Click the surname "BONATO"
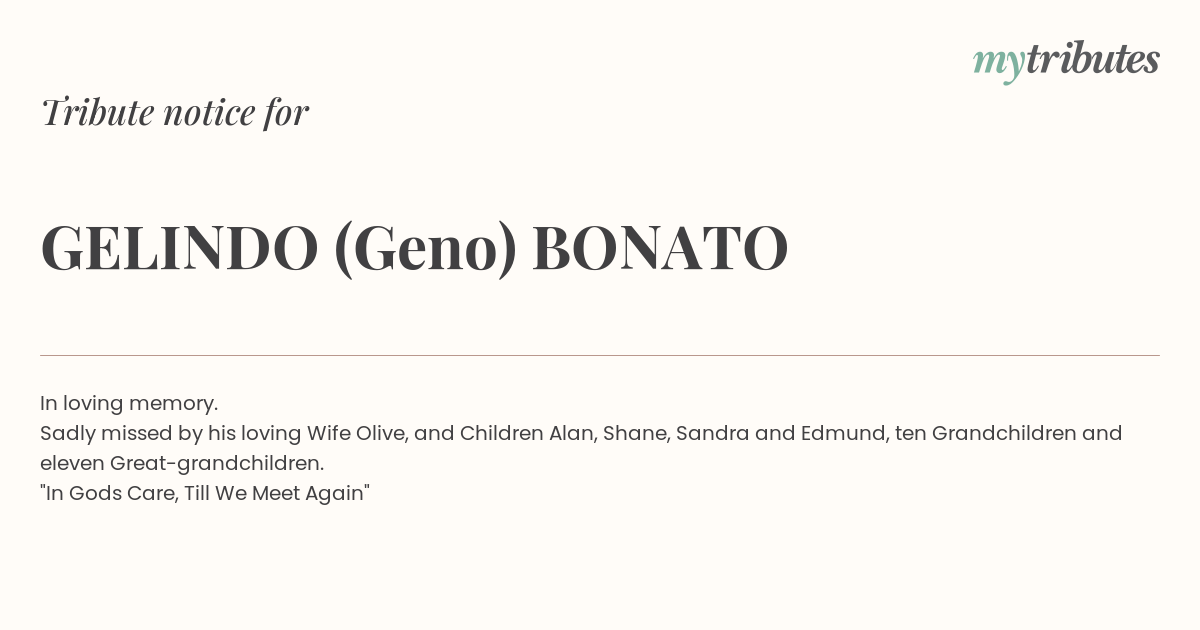 pos(660,248)
